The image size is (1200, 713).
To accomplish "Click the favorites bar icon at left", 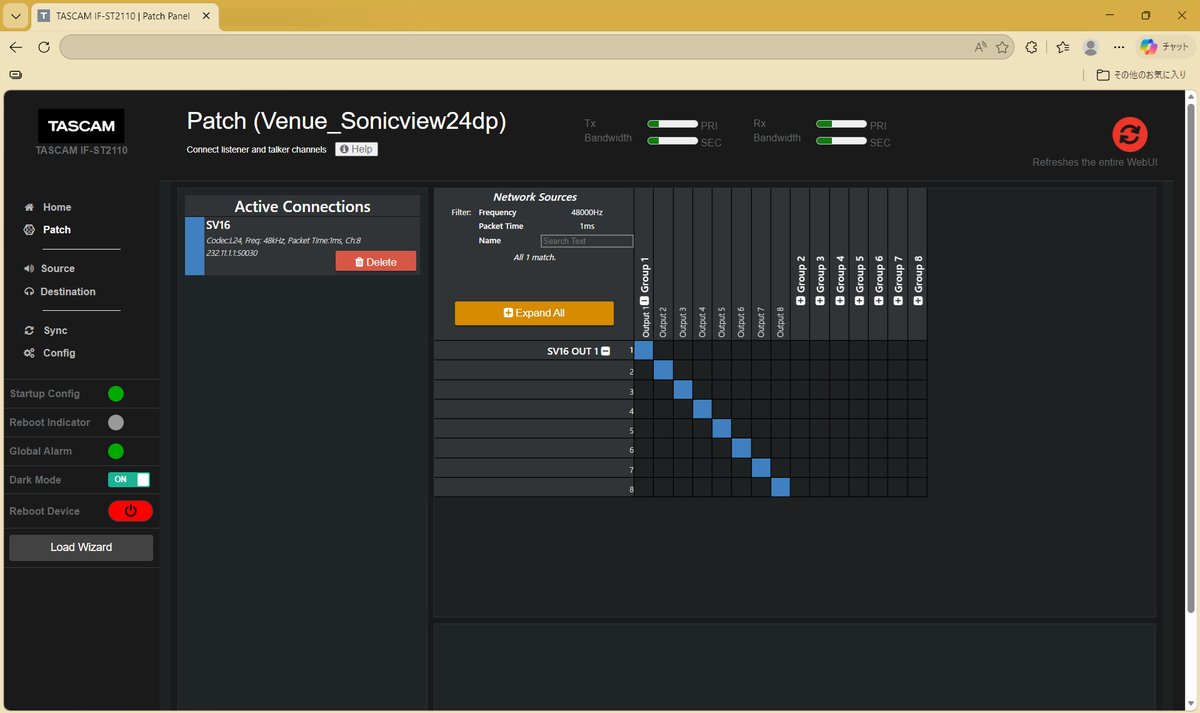I will coord(15,75).
